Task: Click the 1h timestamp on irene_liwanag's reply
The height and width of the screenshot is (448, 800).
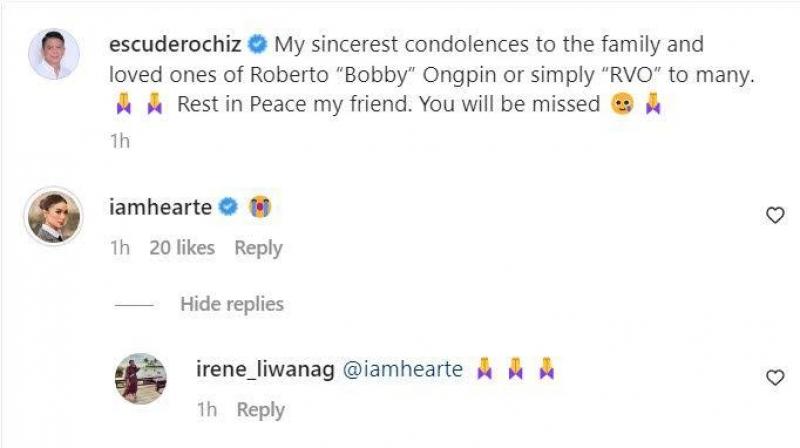Action: coord(206,410)
